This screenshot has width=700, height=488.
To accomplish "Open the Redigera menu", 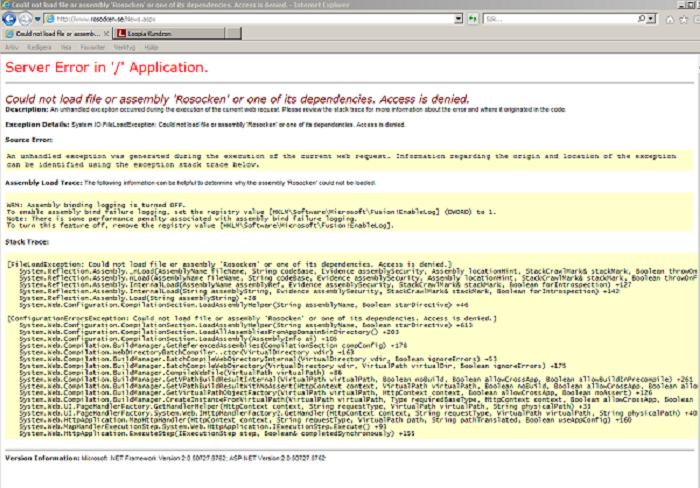I will [39, 47].
